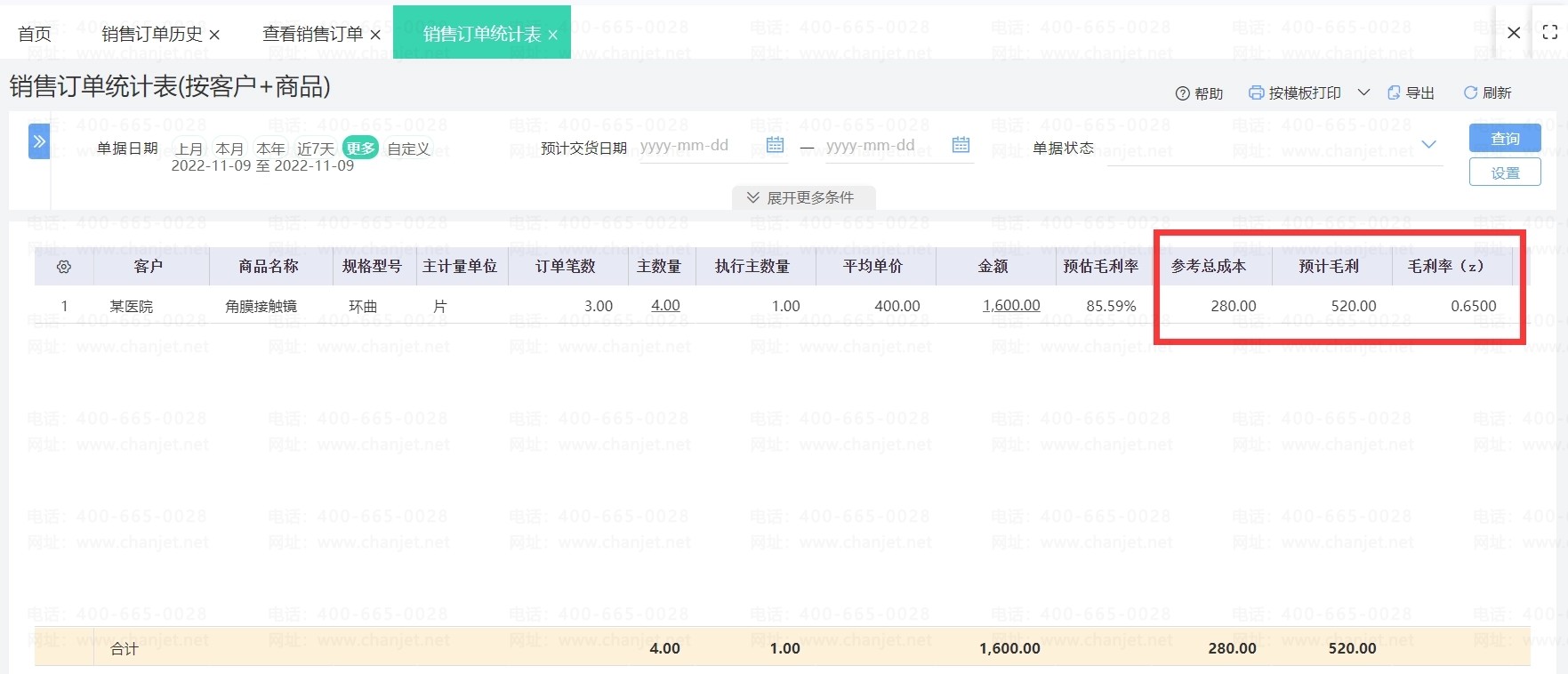Expand the left sidebar double-arrow icon
The height and width of the screenshot is (674, 1568).
point(39,141)
